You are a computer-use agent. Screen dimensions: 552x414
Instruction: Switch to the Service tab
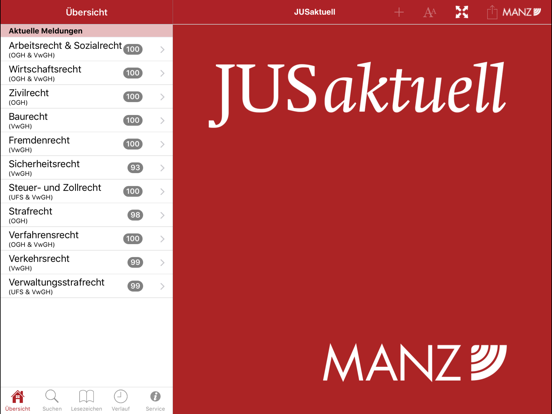155,401
